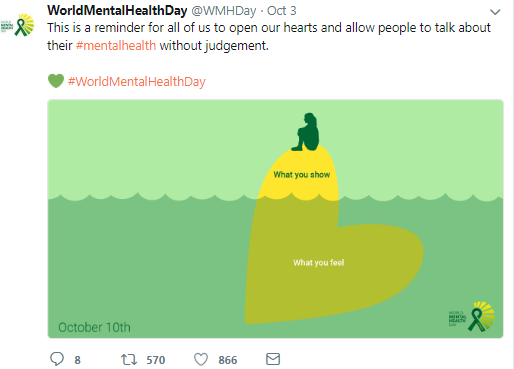Viewport: 514px width, 369px height.
Task: Click the green heart emoji in tweet
Action: 56,81
